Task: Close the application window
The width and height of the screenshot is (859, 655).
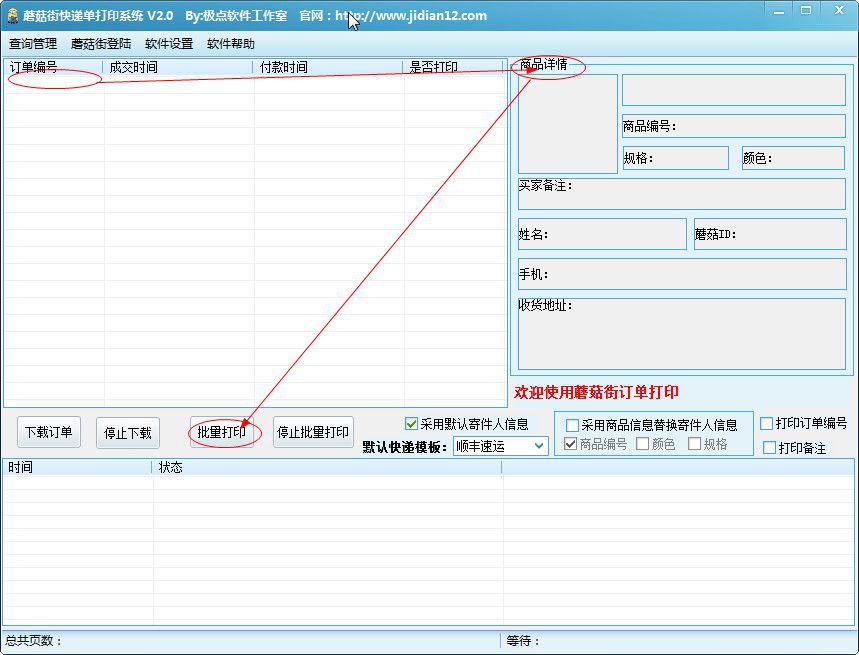Action: point(839,11)
